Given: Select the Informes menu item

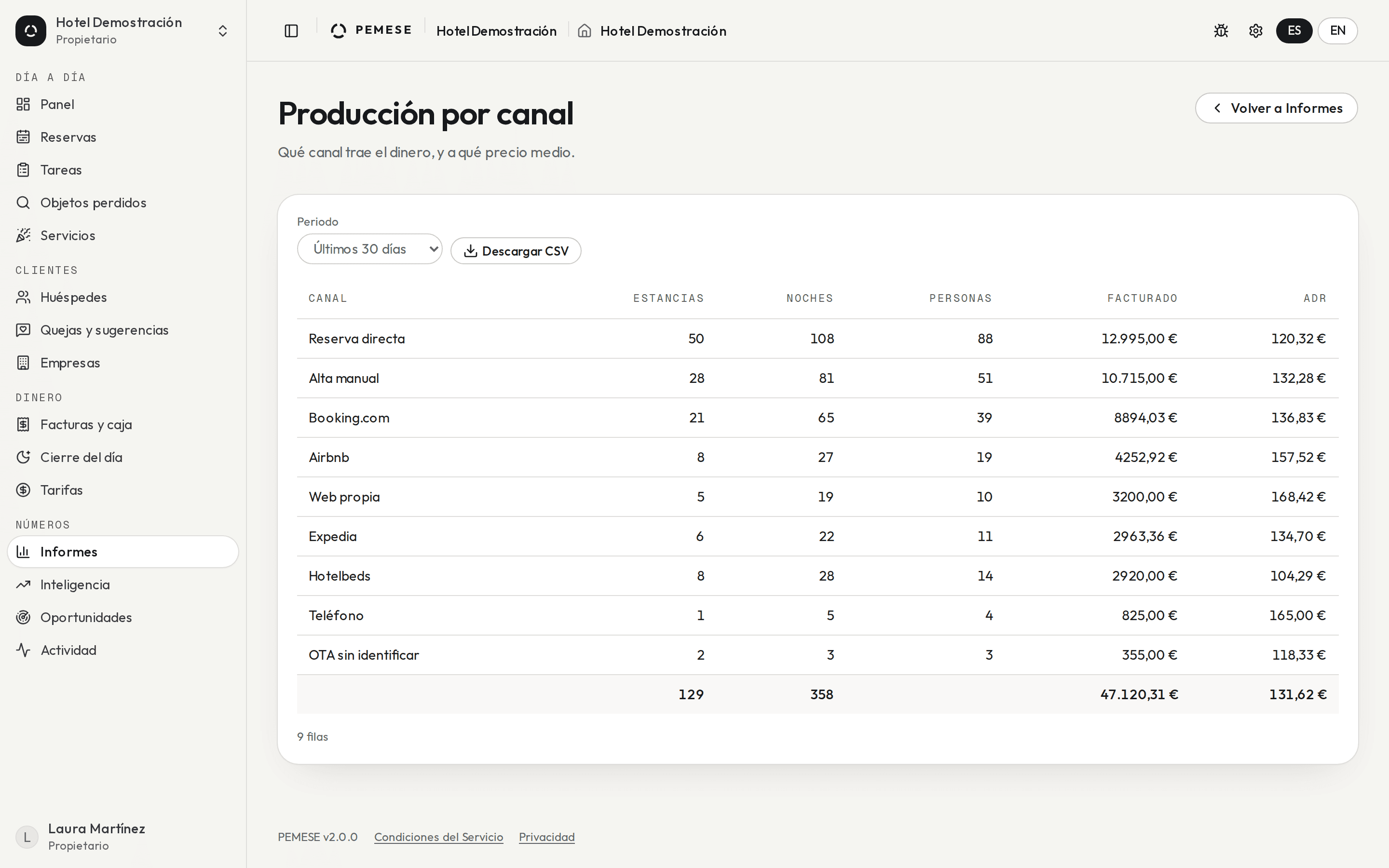Looking at the screenshot, I should [123, 552].
